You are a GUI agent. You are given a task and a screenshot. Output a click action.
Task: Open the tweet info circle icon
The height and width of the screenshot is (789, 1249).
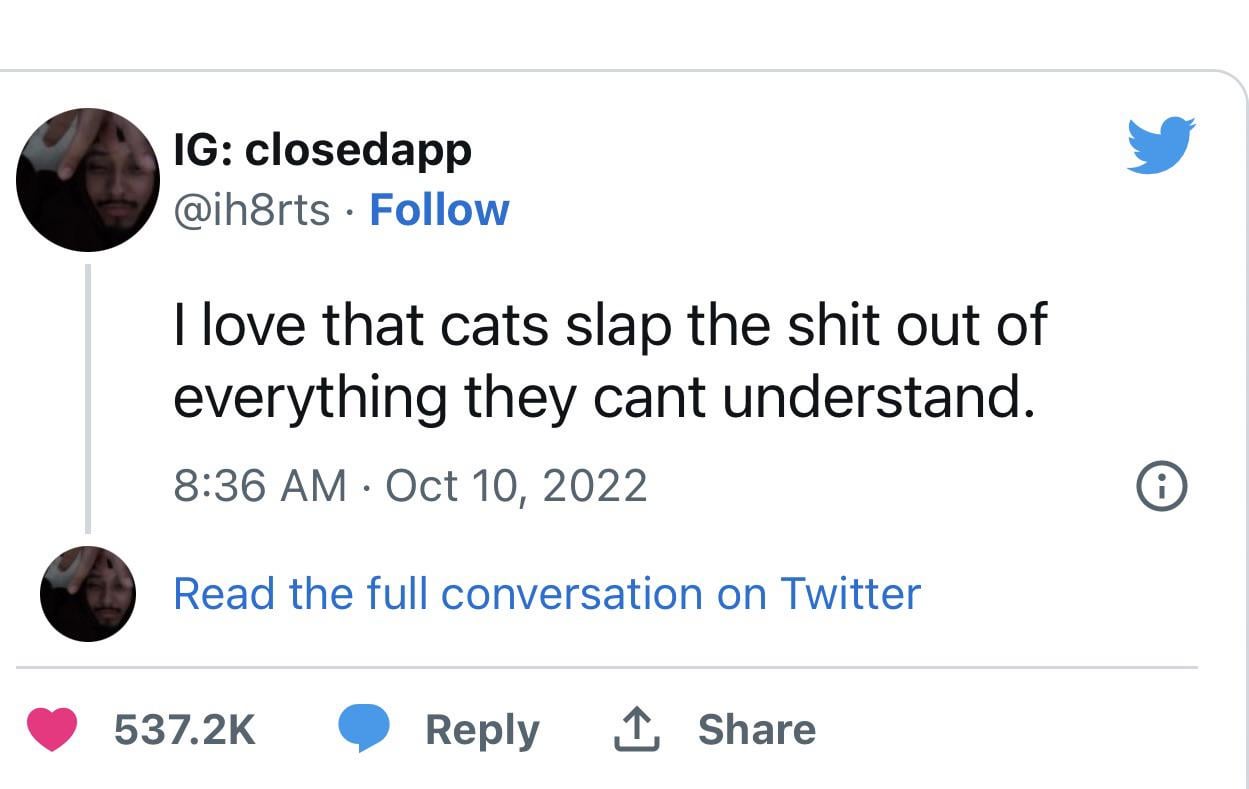pyautogui.click(x=1163, y=487)
